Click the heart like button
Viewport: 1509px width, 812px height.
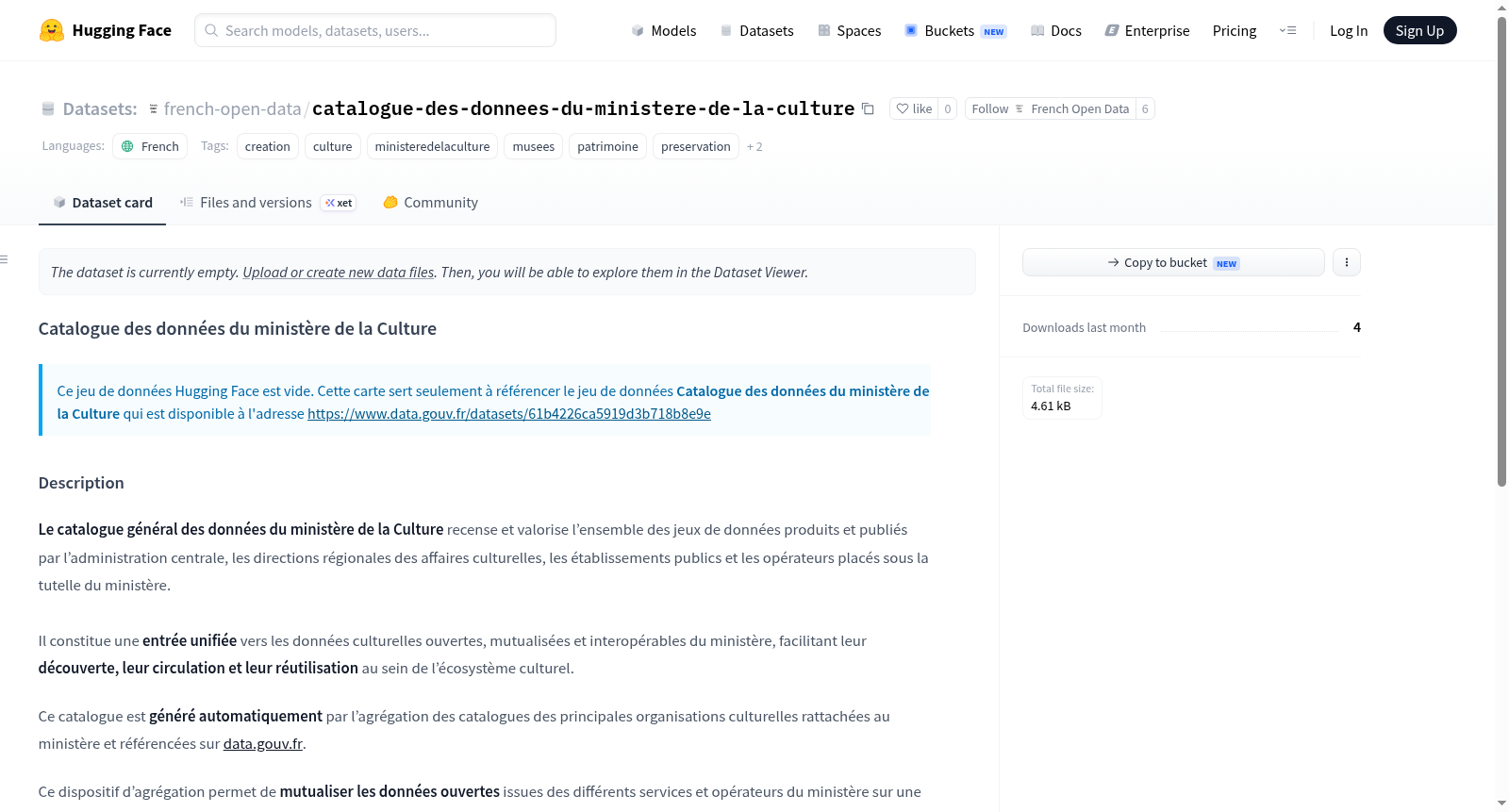[x=914, y=108]
